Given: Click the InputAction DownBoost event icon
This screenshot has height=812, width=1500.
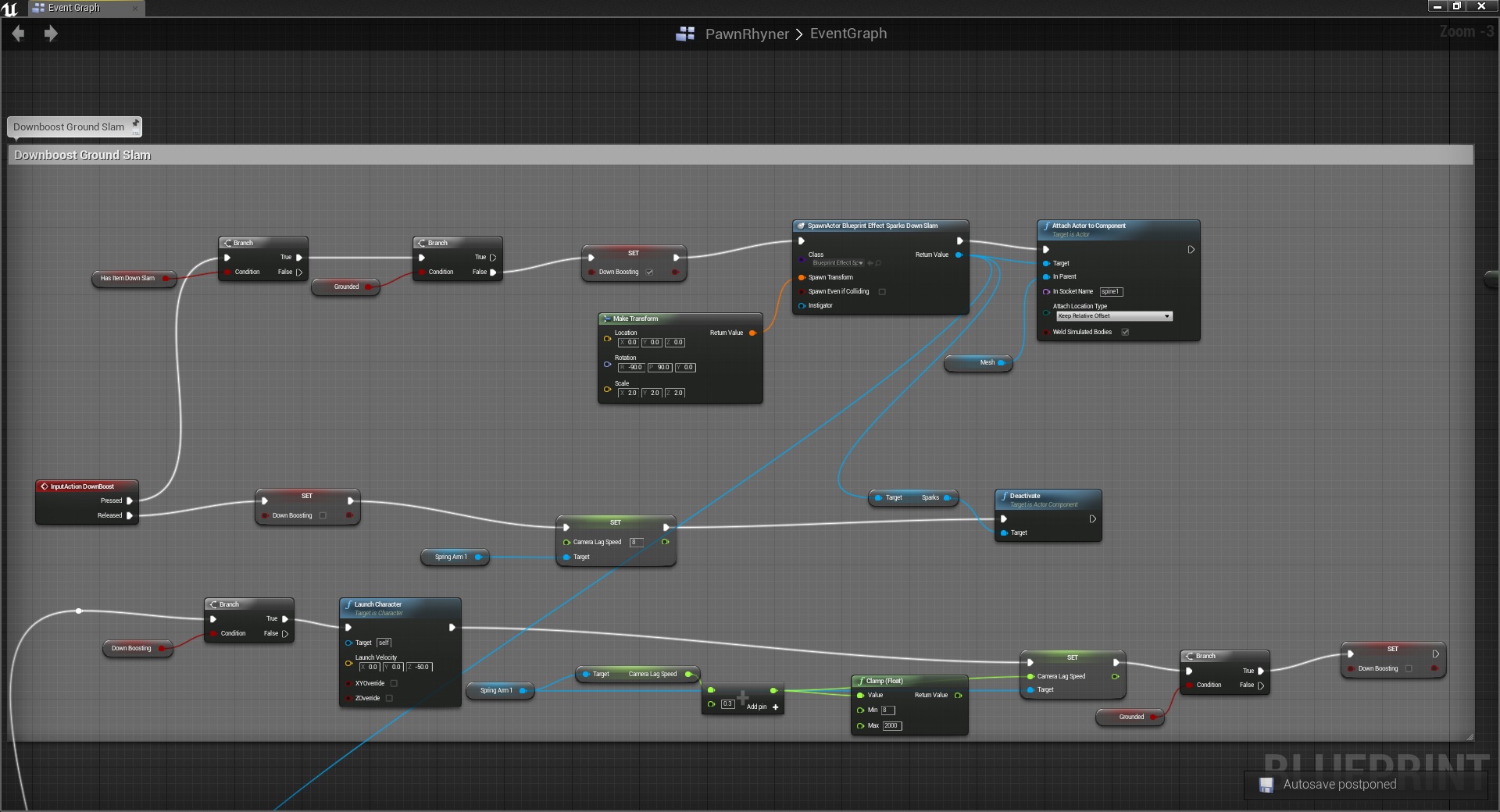Looking at the screenshot, I should (45, 486).
